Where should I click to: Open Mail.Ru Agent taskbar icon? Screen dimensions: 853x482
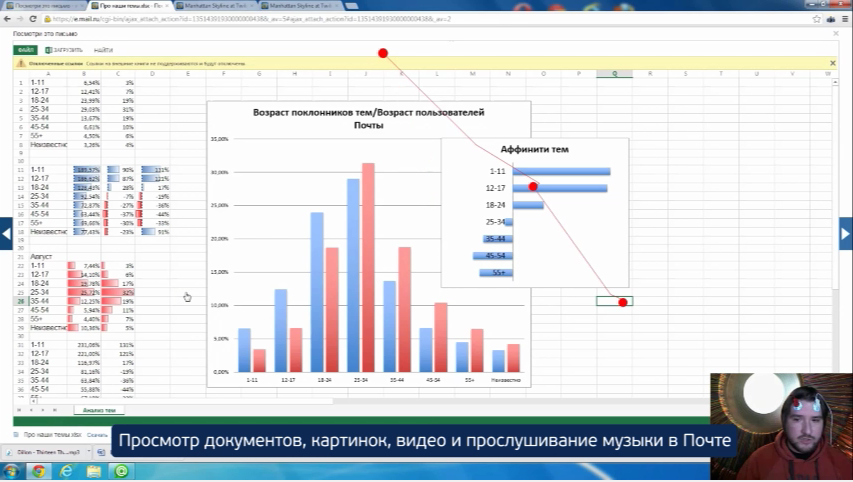click(x=121, y=471)
